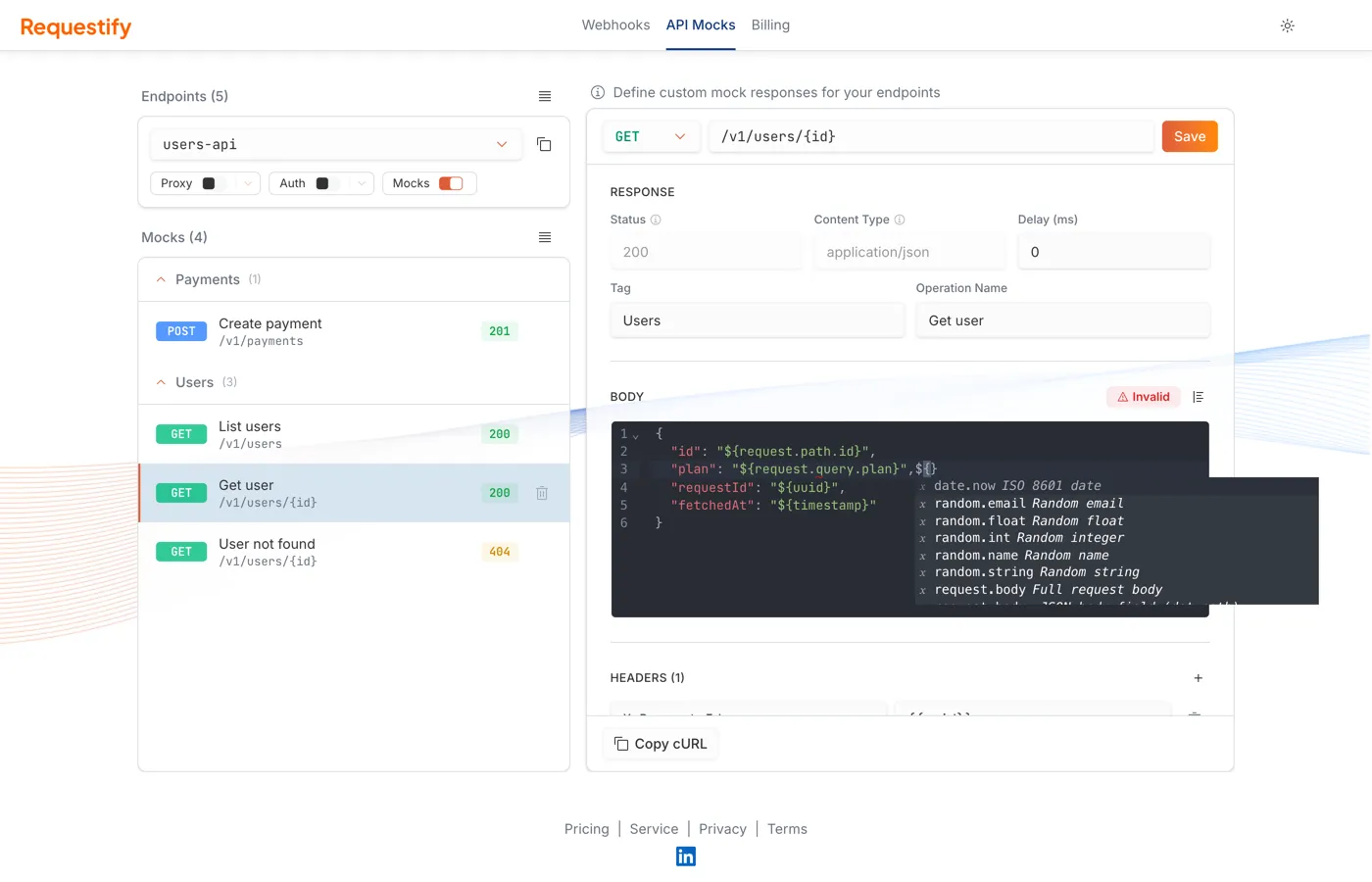Click the GET badge on List users
Viewport: 1372px width, 882px height.
point(181,434)
